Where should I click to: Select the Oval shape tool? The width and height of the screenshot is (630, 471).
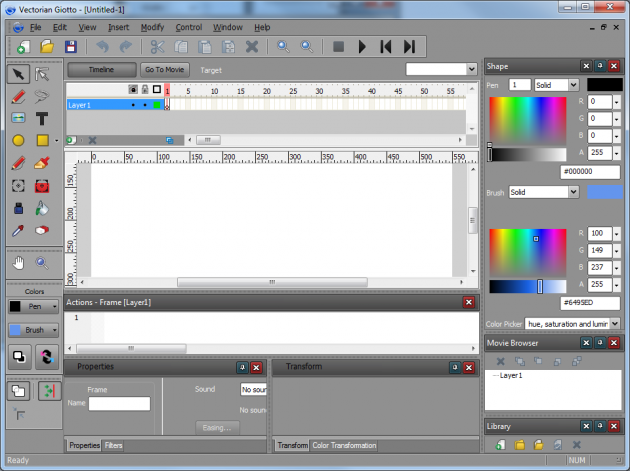(x=18, y=141)
